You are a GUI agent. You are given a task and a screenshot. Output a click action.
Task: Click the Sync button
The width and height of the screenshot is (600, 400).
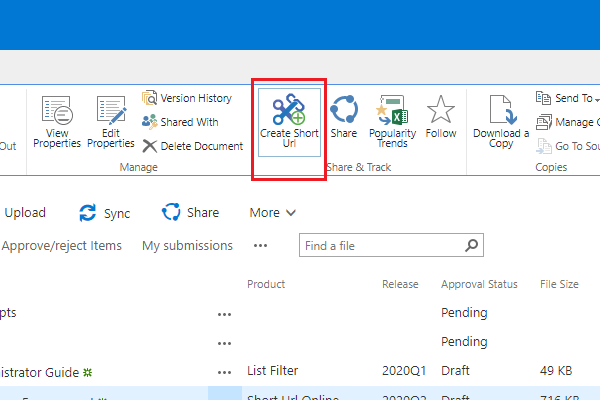point(105,213)
